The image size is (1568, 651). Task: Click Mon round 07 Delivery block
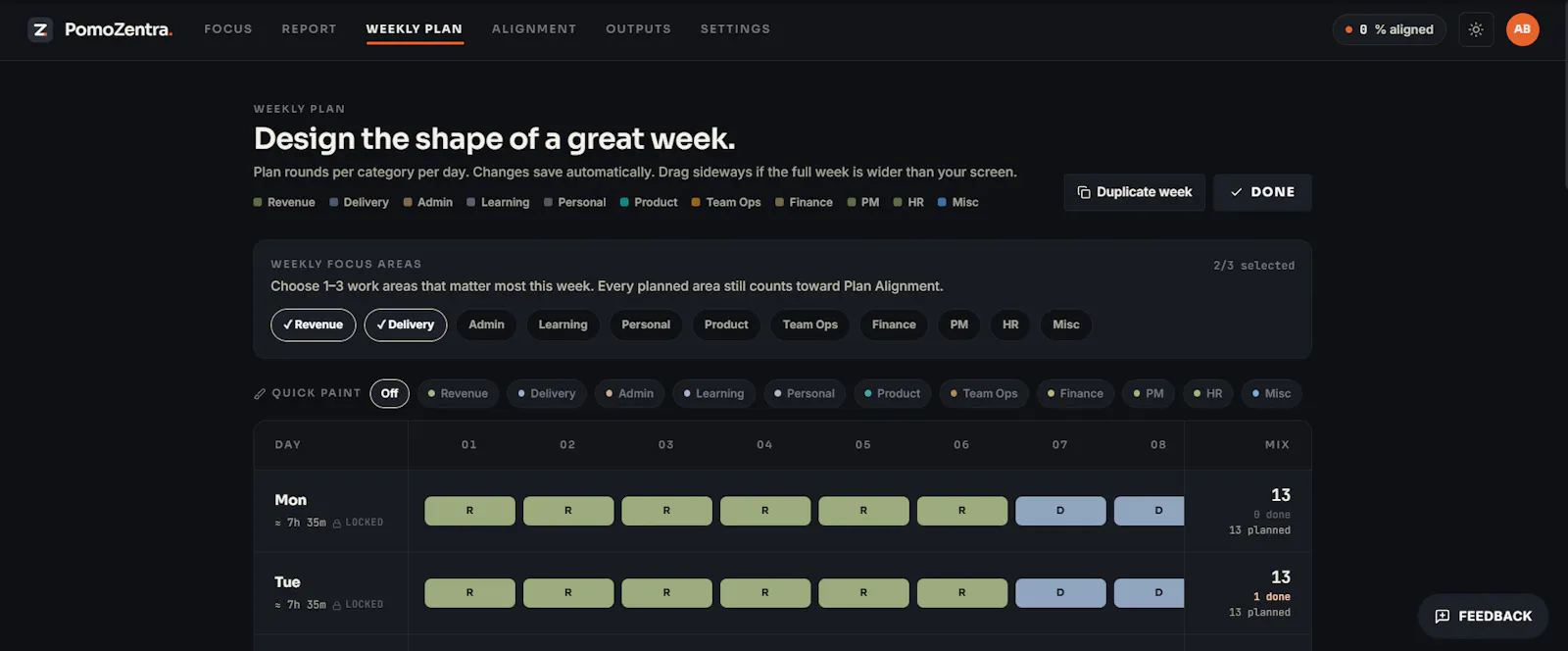(x=1060, y=511)
